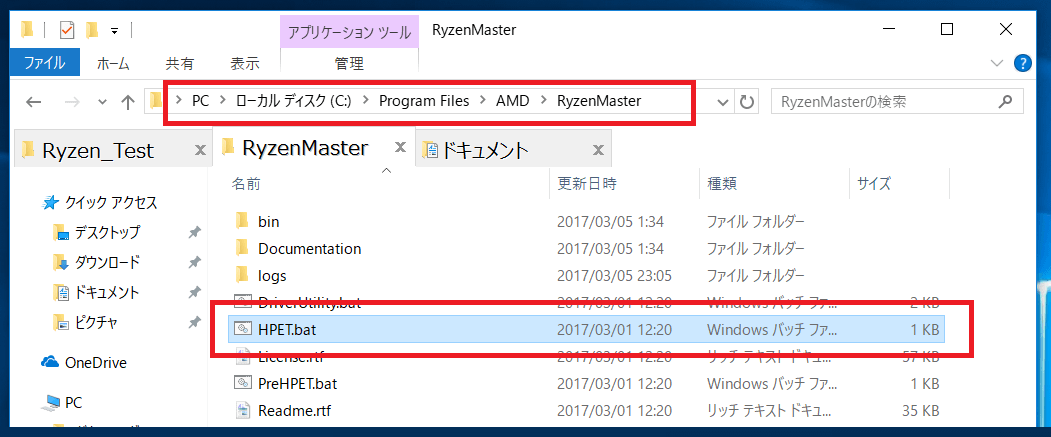This screenshot has height=437, width=1051.
Task: Click the AMD breadcrumb segment
Action: 513,101
